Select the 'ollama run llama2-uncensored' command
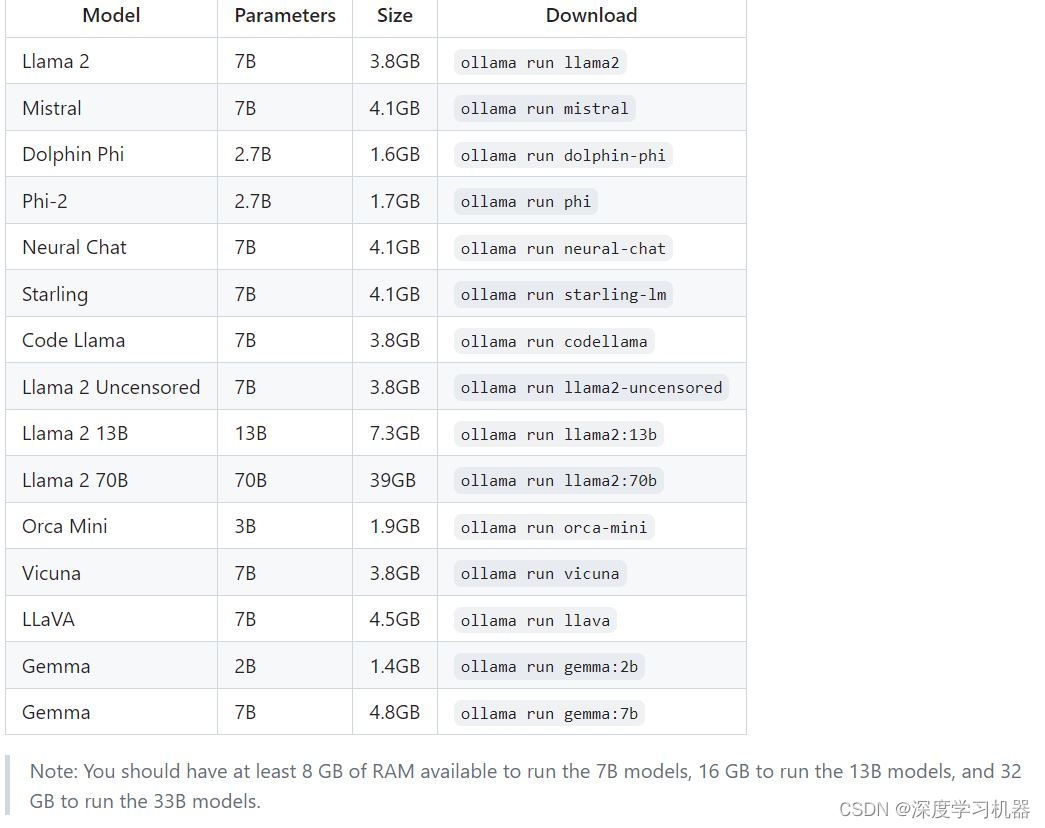This screenshot has width=1045, height=828. click(x=591, y=388)
